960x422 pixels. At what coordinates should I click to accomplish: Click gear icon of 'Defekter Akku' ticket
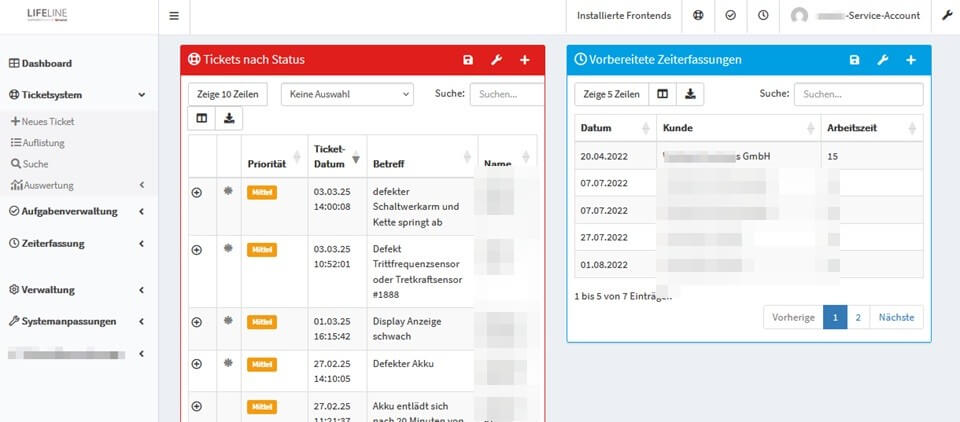pos(228,363)
